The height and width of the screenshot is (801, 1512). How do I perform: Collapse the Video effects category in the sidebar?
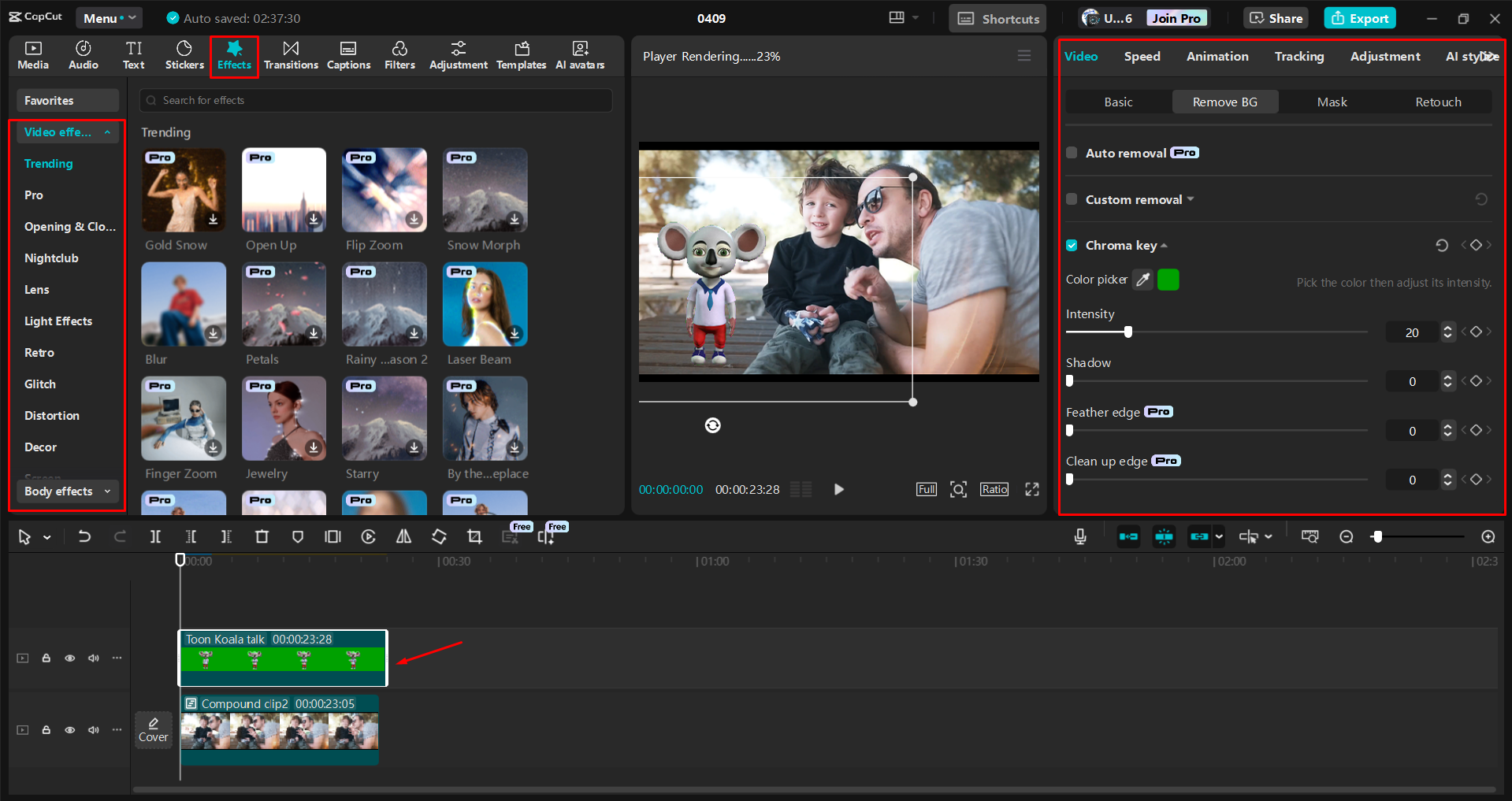pos(108,132)
